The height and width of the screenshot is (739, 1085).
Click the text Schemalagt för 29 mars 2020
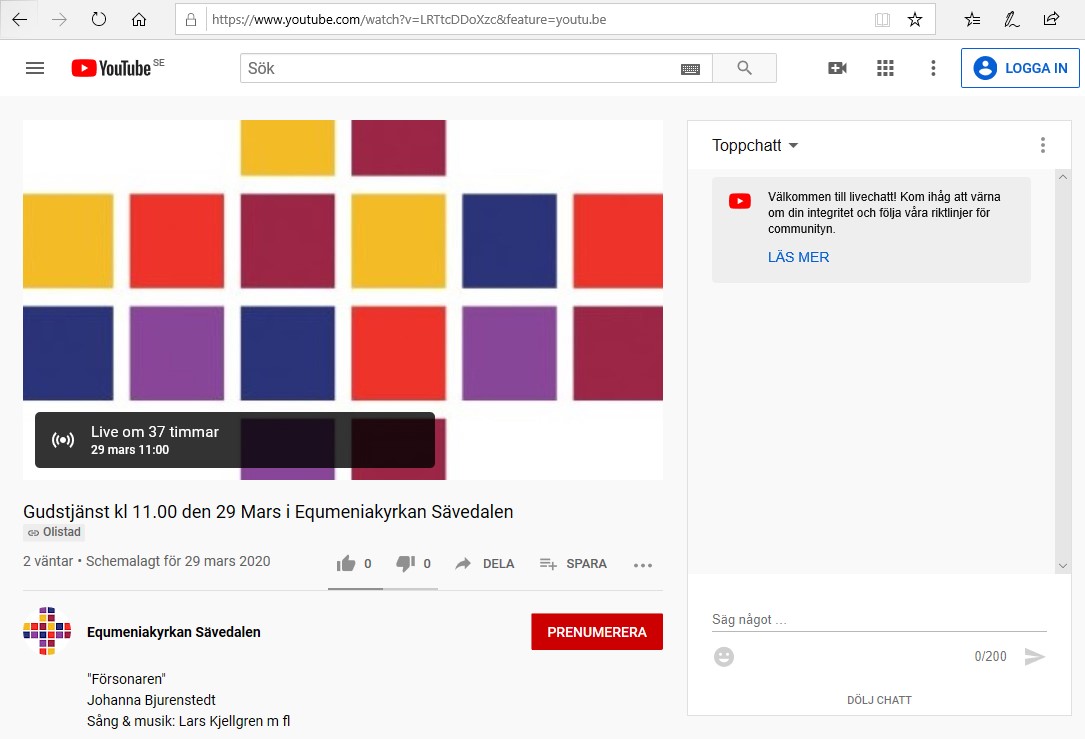click(x=178, y=561)
